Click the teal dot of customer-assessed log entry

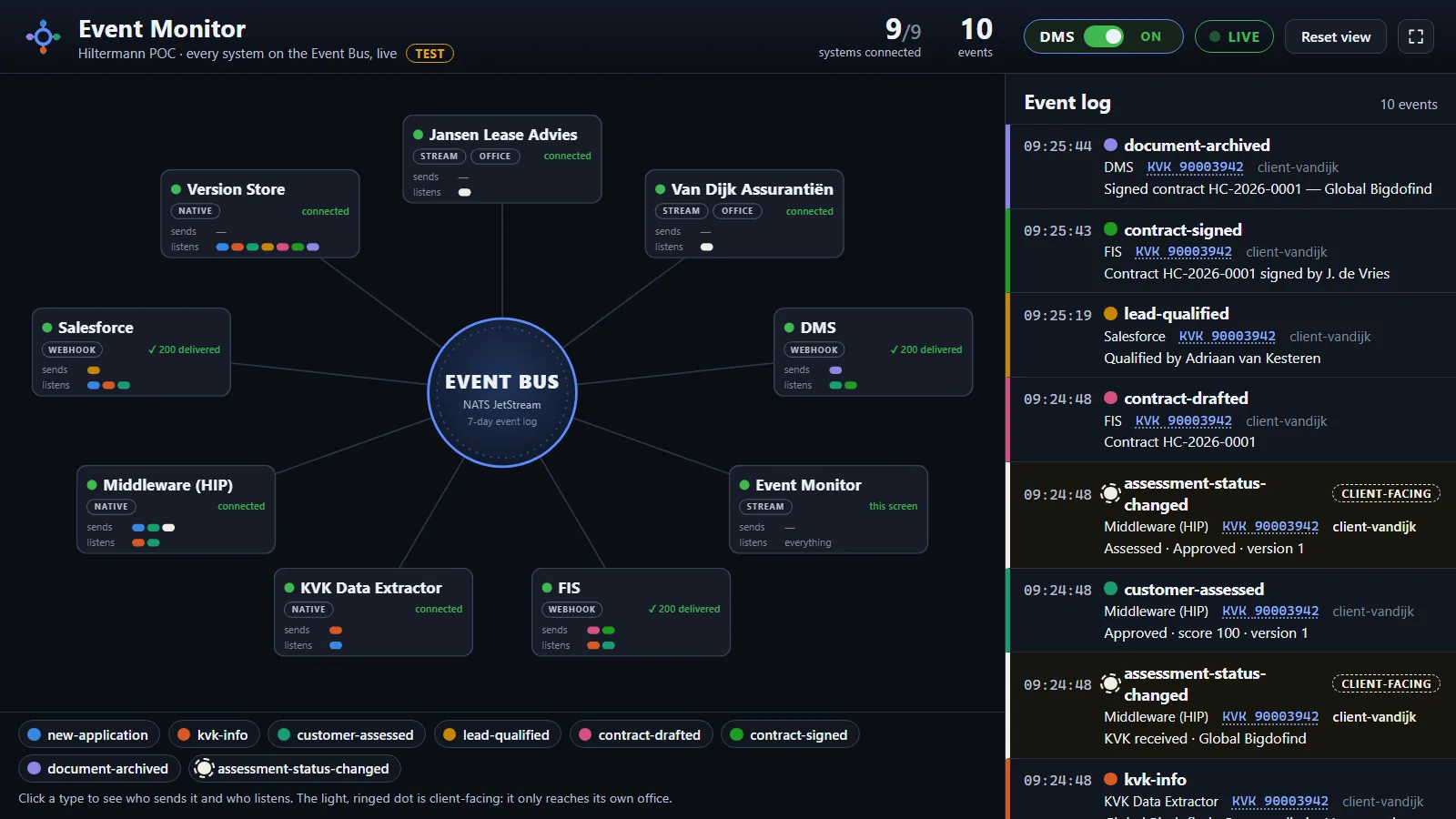tap(1110, 589)
